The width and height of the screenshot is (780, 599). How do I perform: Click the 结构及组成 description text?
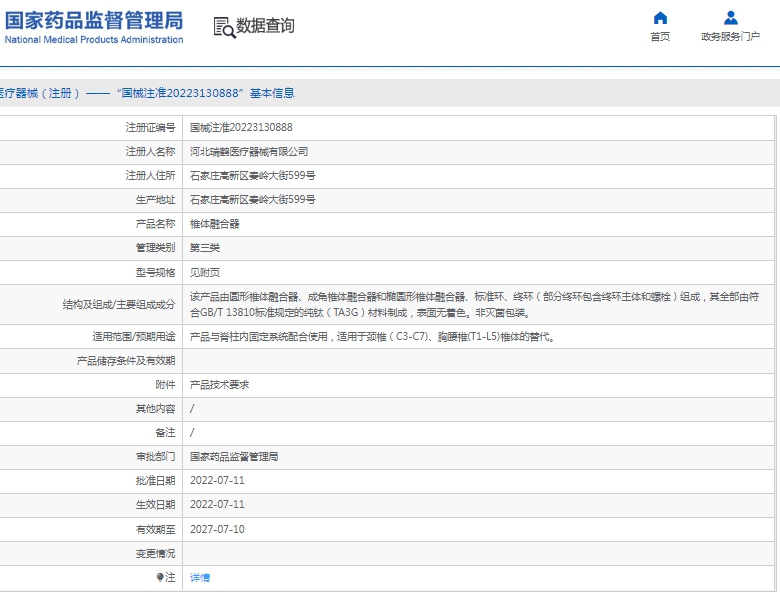pos(474,304)
